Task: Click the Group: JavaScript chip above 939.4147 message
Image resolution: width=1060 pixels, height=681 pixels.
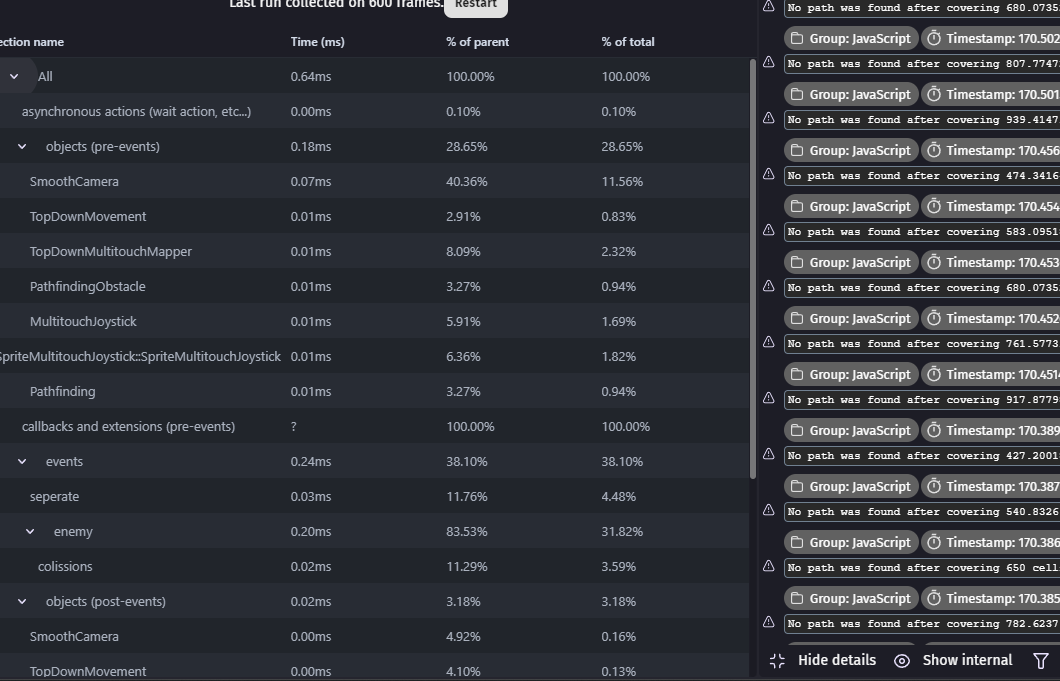Action: (850, 94)
